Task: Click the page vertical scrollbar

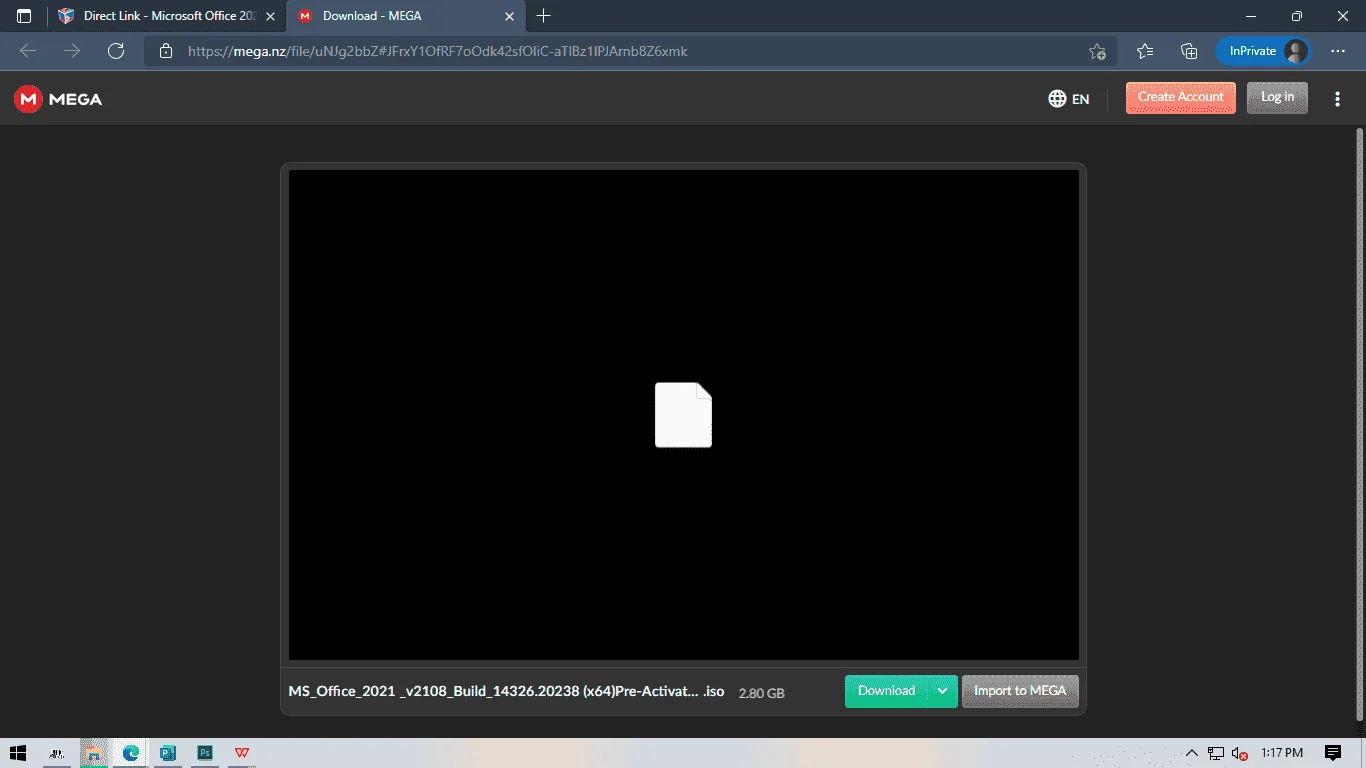Action: click(x=1359, y=423)
